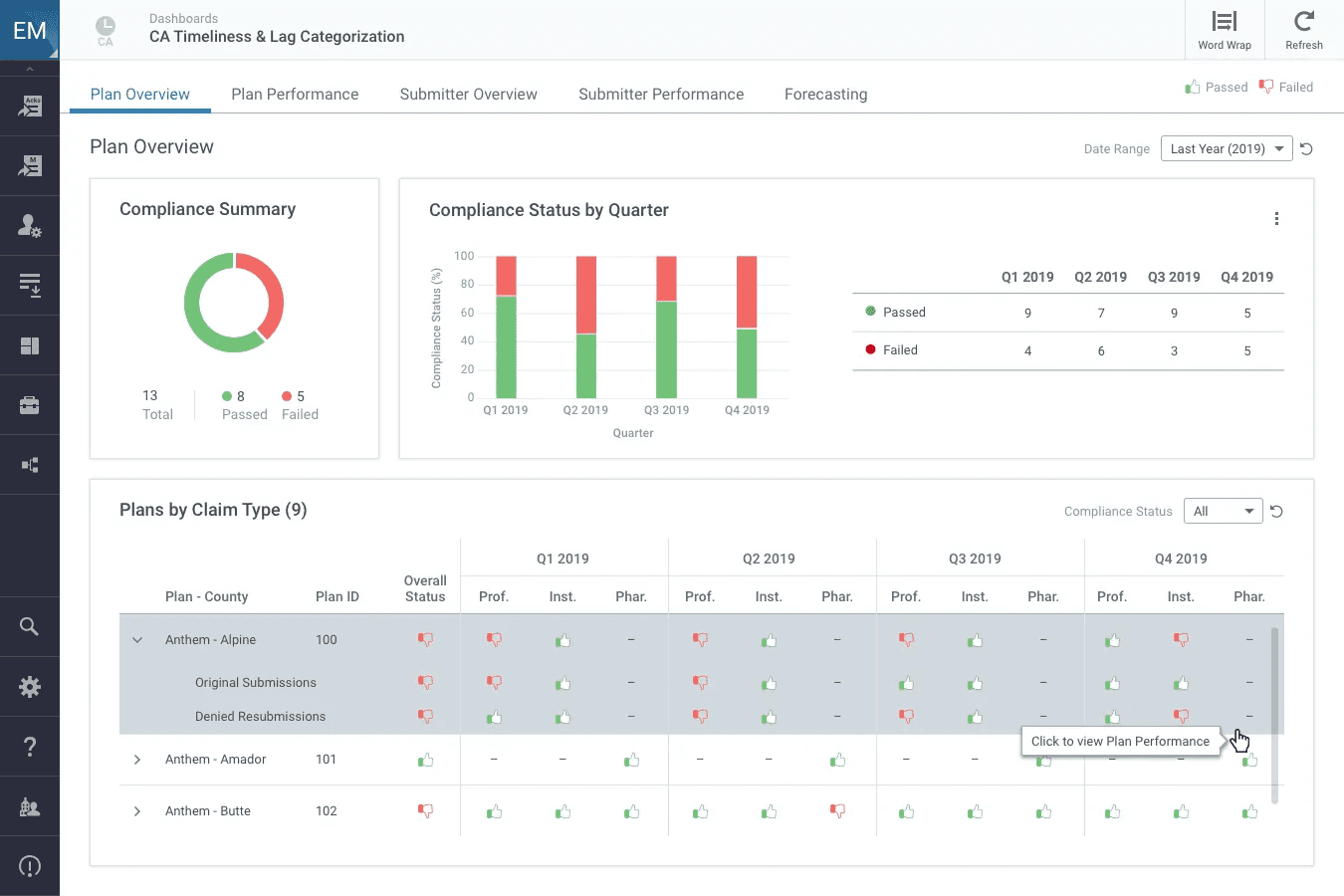Open help question mark in the sidebar
1344x896 pixels.
pyautogui.click(x=30, y=746)
